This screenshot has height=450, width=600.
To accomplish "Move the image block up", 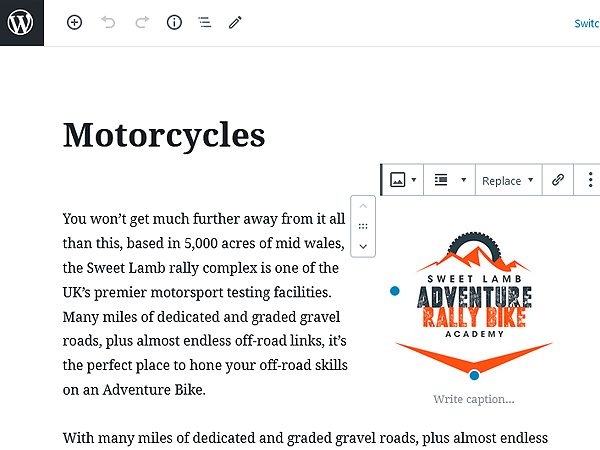I will pos(363,206).
